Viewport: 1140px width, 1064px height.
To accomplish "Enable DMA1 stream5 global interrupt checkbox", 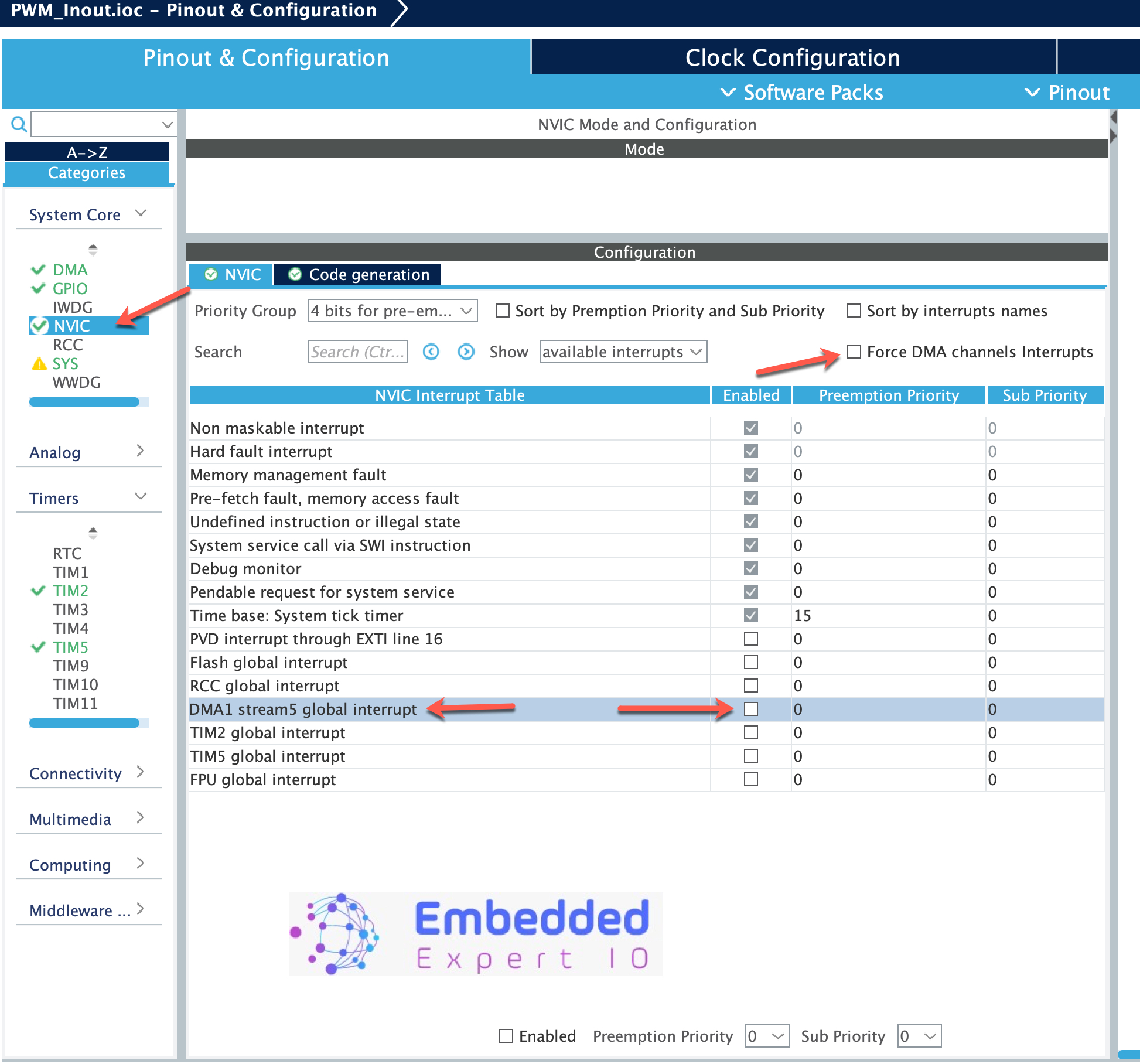I will [x=750, y=709].
